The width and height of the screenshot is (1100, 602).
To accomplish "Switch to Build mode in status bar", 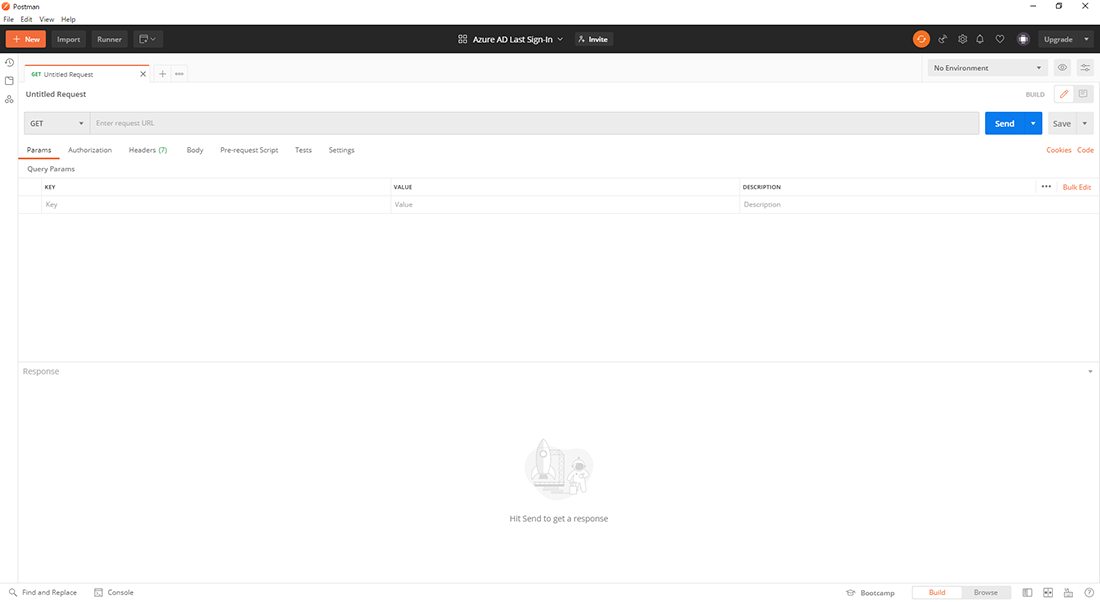I will pos(937,592).
